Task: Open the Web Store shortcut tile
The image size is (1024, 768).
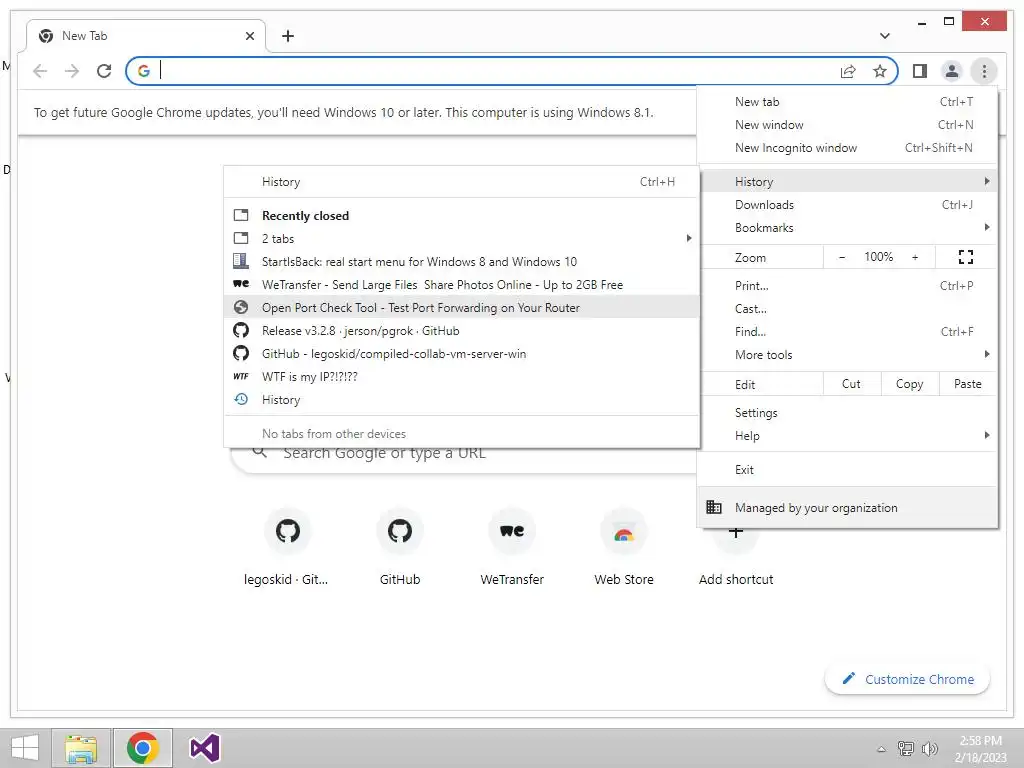Action: point(624,549)
